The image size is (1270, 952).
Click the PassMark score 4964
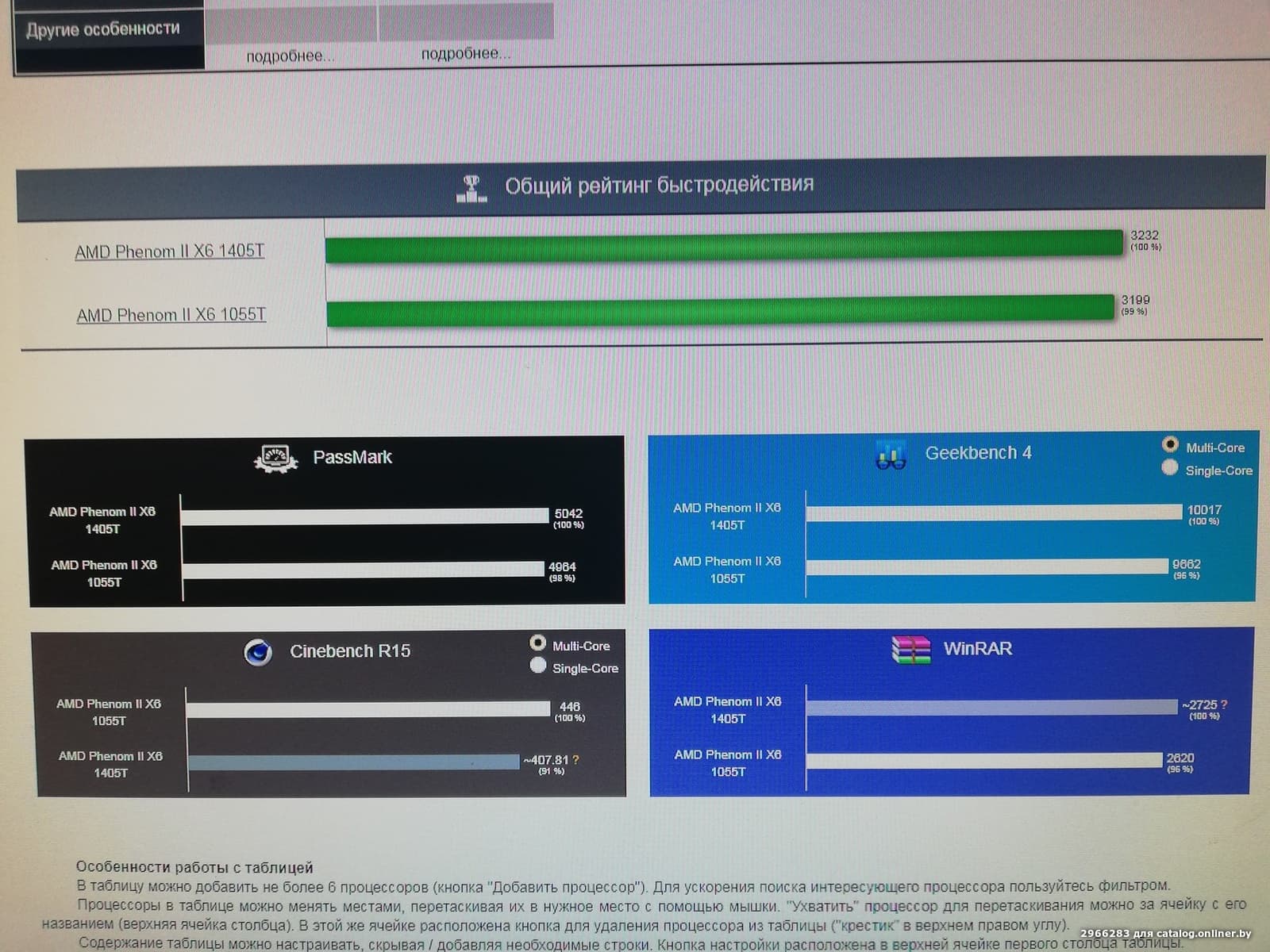pos(562,566)
